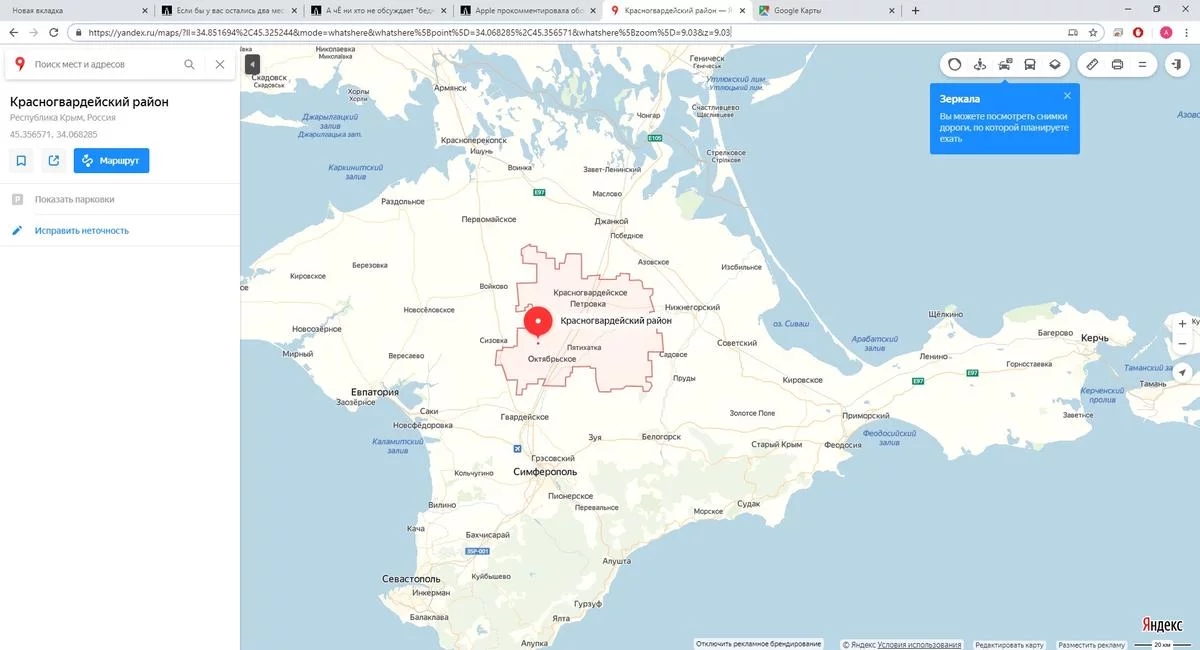
Task: Open Исправить неточность link
Action: pyautogui.click(x=81, y=230)
